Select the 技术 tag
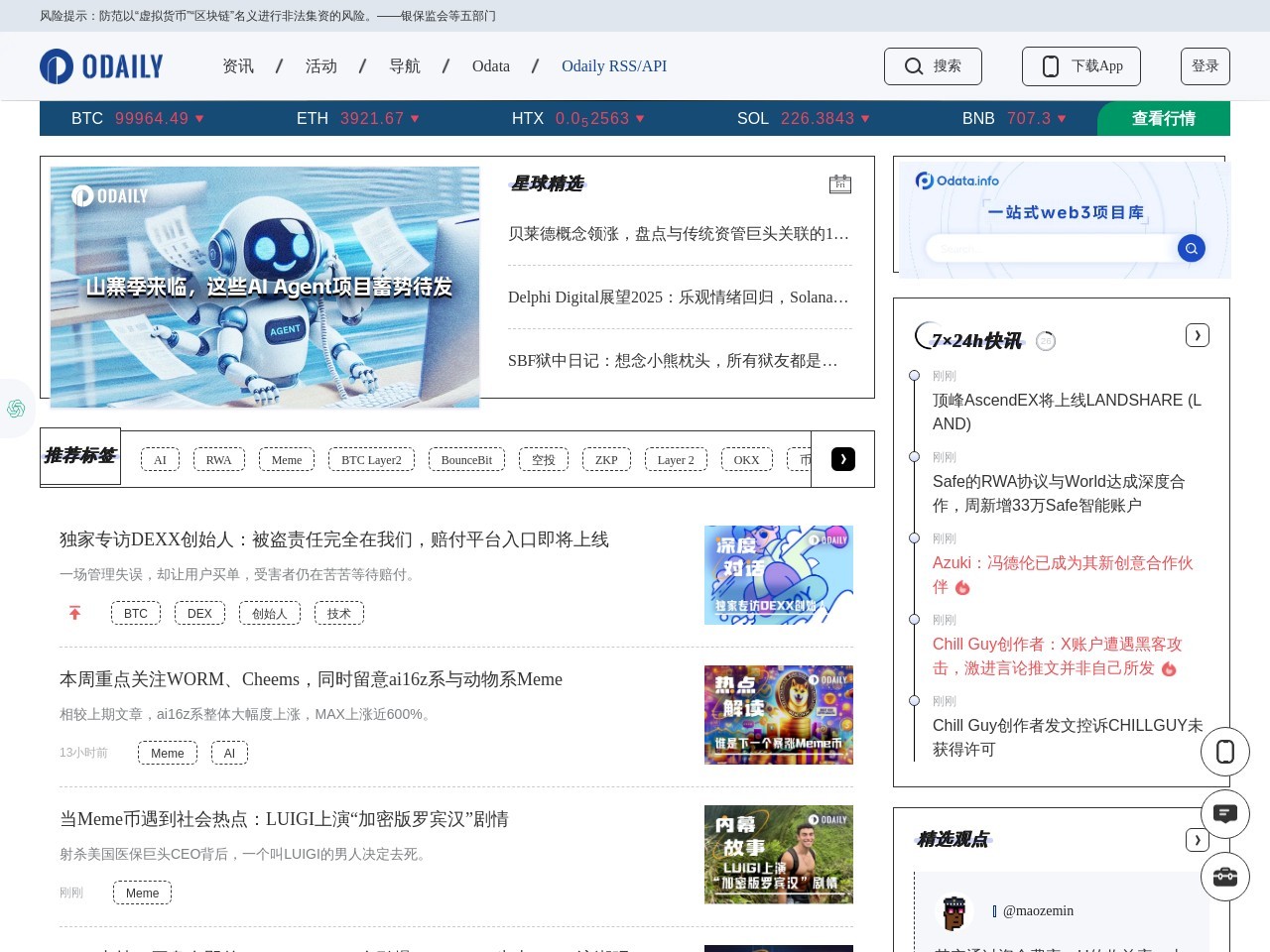Image resolution: width=1270 pixels, height=952 pixels. point(339,613)
